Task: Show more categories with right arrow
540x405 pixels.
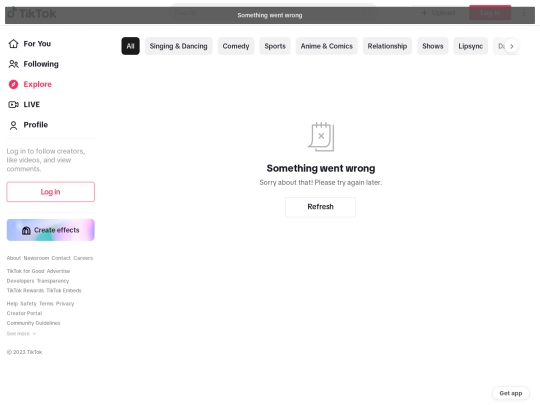Action: pos(512,46)
